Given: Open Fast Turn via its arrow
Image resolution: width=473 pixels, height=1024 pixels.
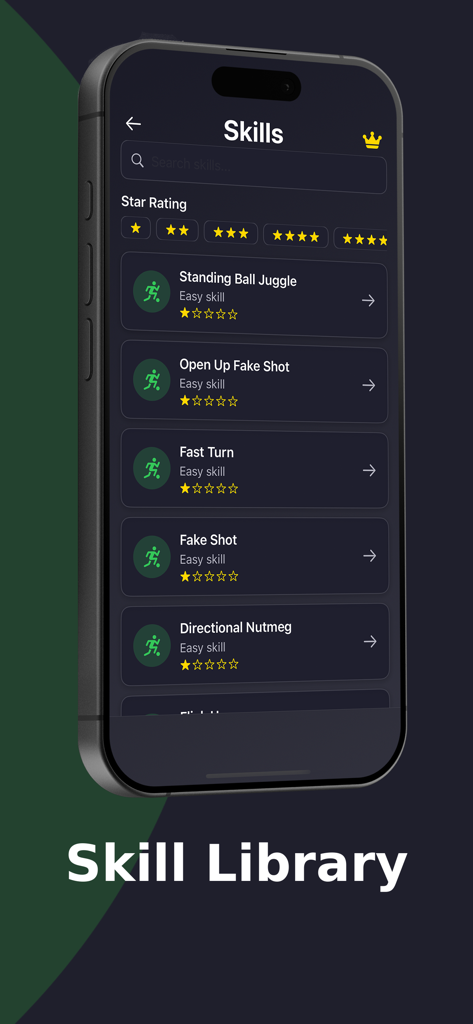Looking at the screenshot, I should [x=369, y=470].
